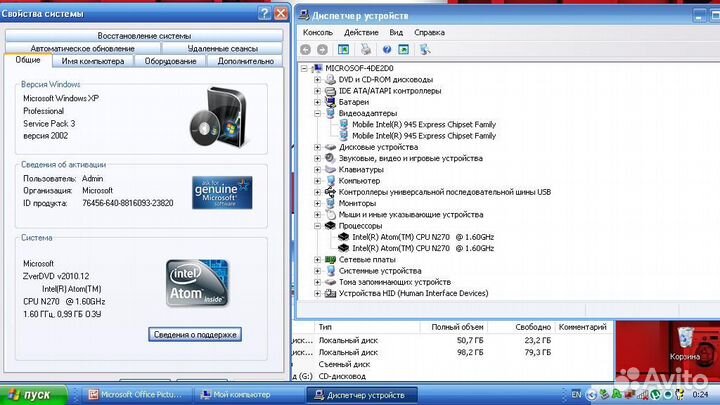Click the help question button in Свойства системы
720x405 pixels.
click(x=264, y=13)
